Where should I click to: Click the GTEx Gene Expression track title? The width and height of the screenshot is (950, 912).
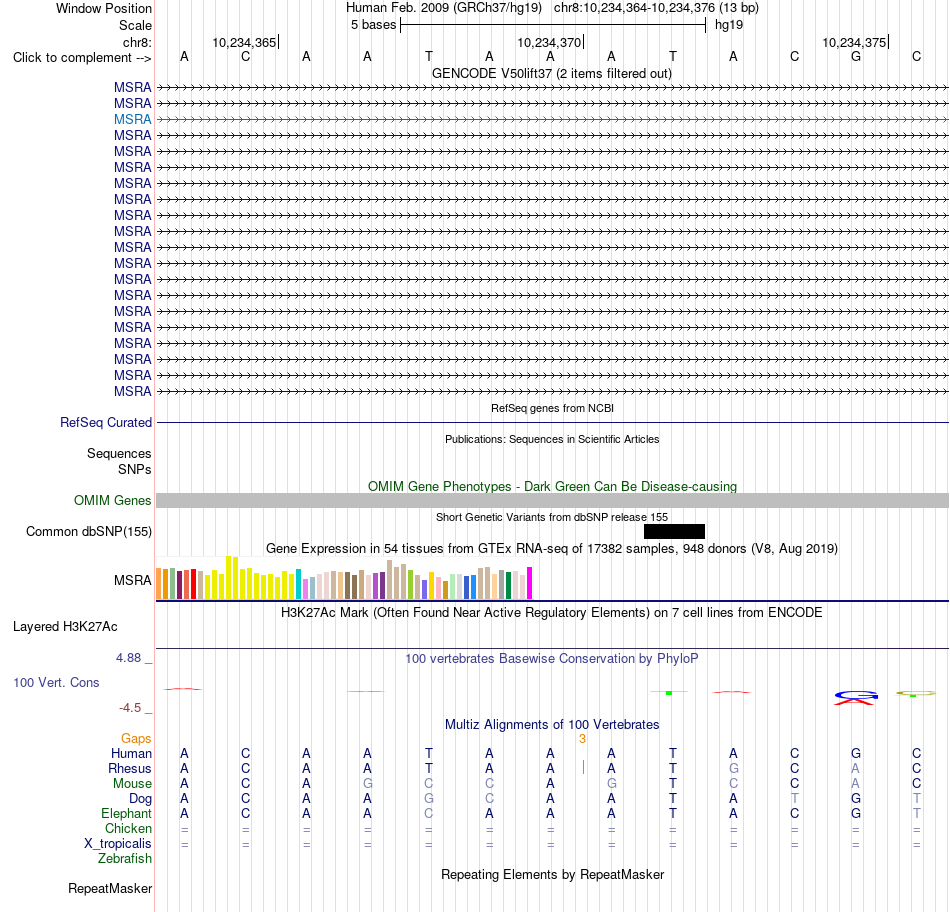tap(552, 548)
